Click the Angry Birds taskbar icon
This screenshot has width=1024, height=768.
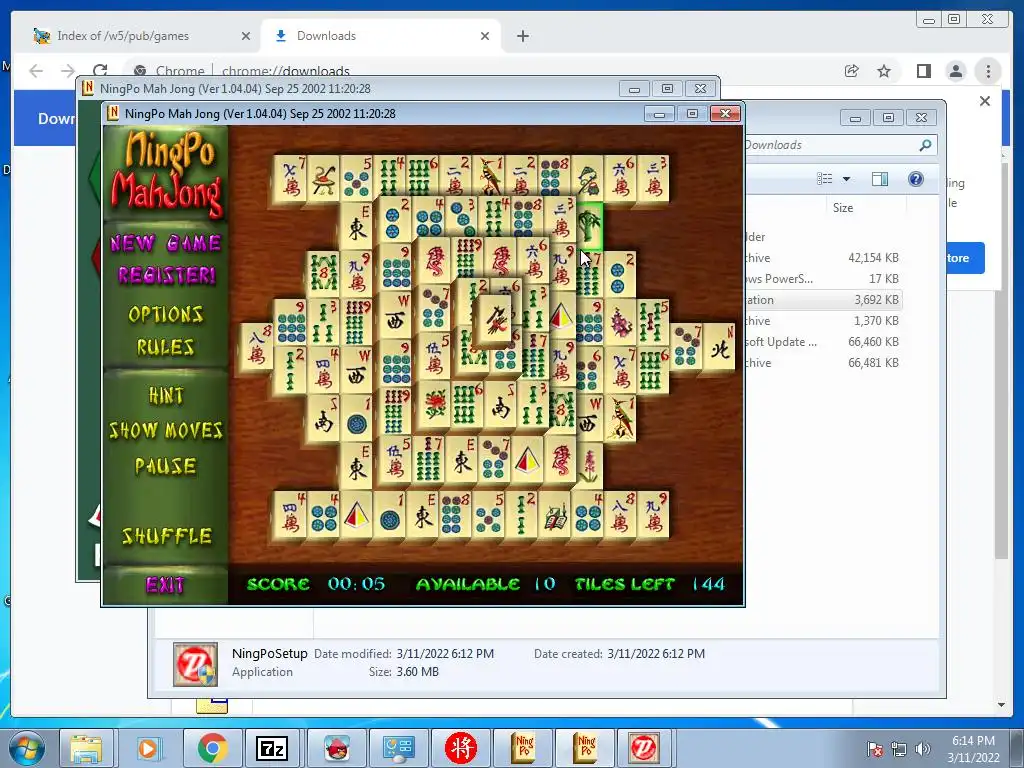tap(336, 748)
